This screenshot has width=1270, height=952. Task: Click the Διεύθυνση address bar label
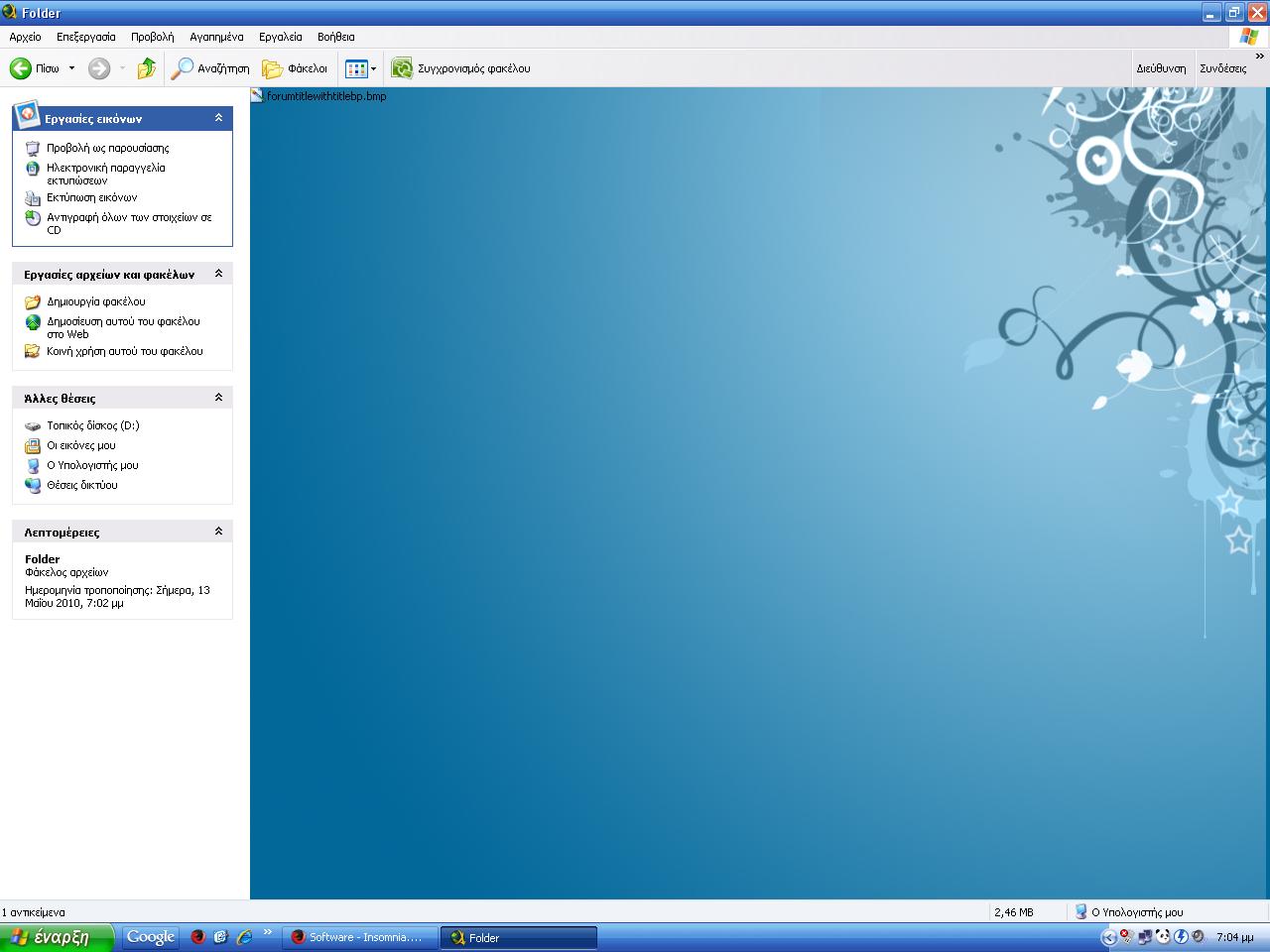[1161, 68]
